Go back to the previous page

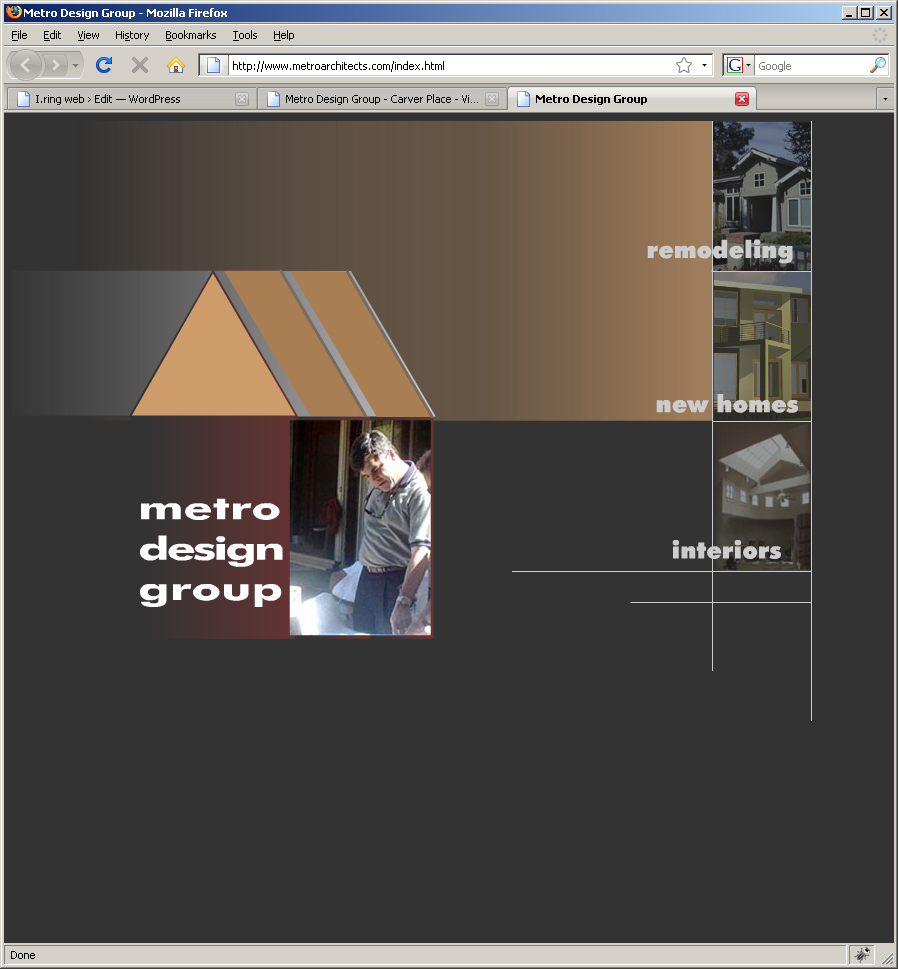click(25, 65)
